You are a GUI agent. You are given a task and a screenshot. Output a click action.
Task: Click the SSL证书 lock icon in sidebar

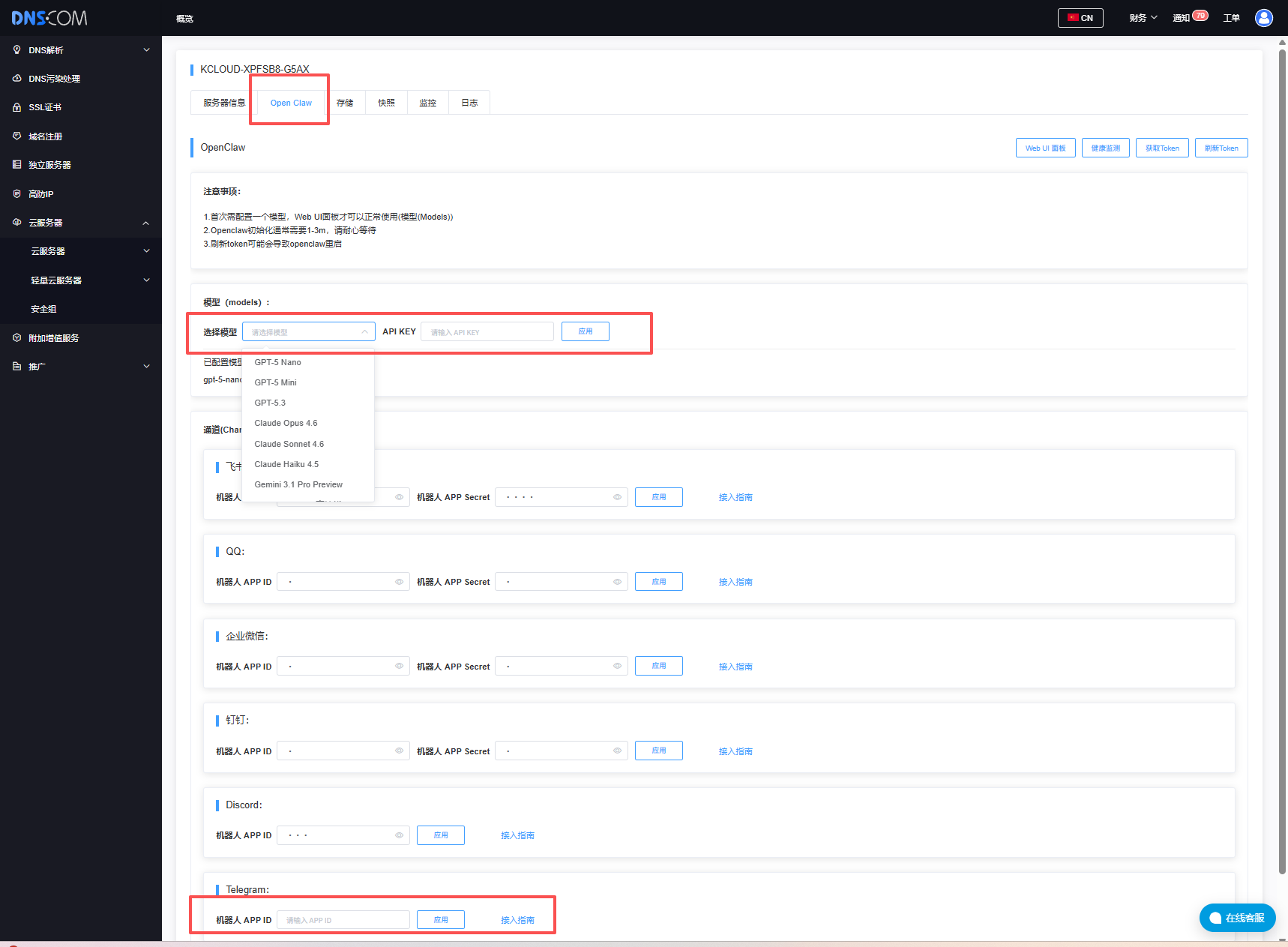tap(16, 107)
